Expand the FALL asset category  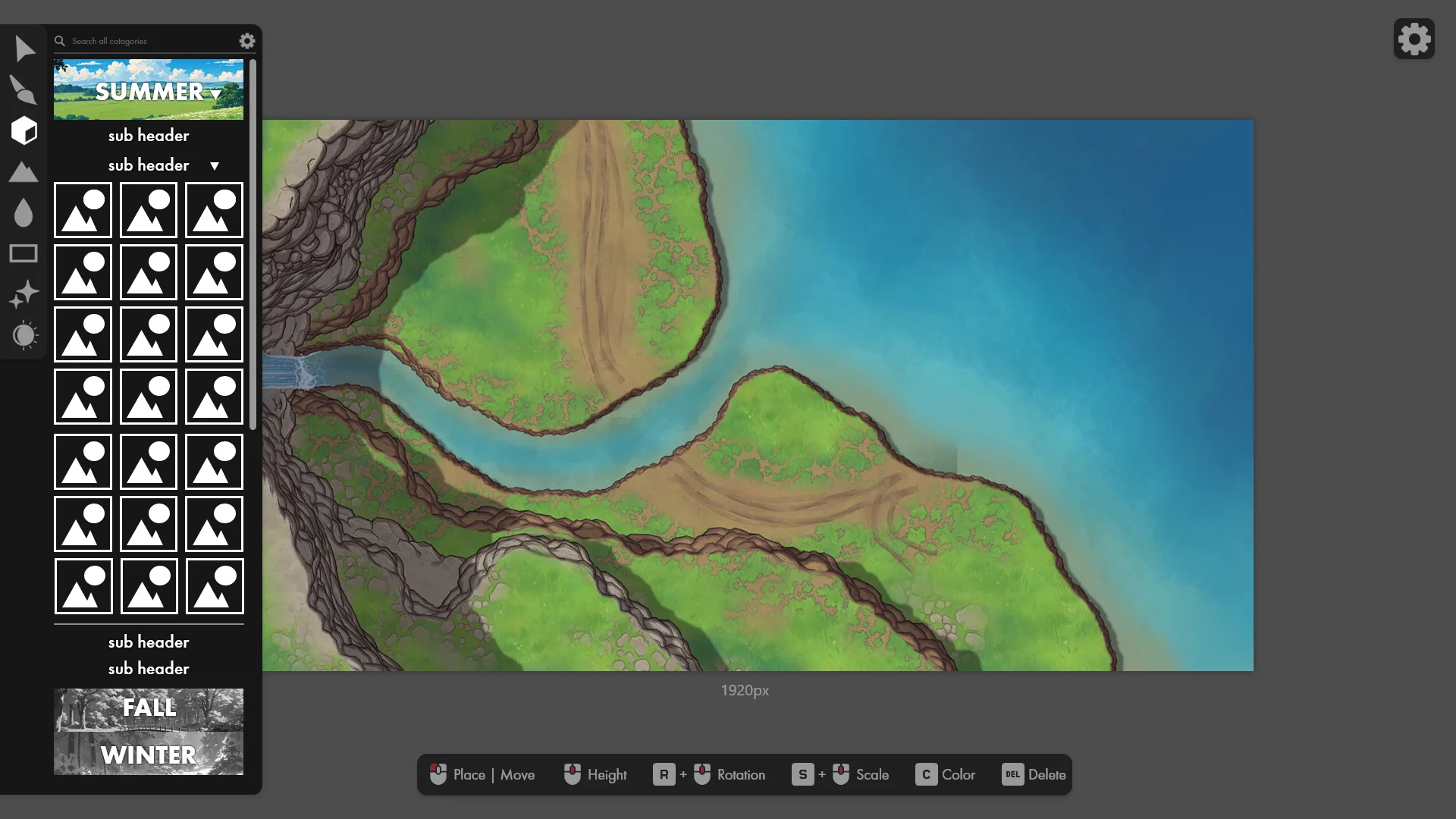pos(149,708)
